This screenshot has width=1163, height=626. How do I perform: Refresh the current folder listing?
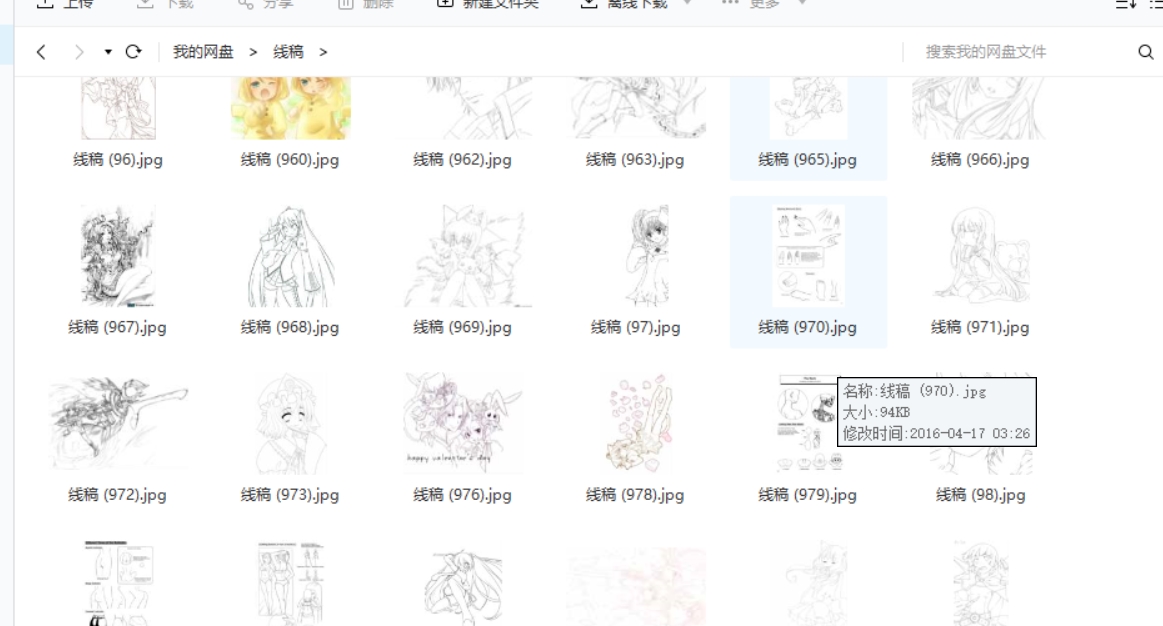[134, 52]
